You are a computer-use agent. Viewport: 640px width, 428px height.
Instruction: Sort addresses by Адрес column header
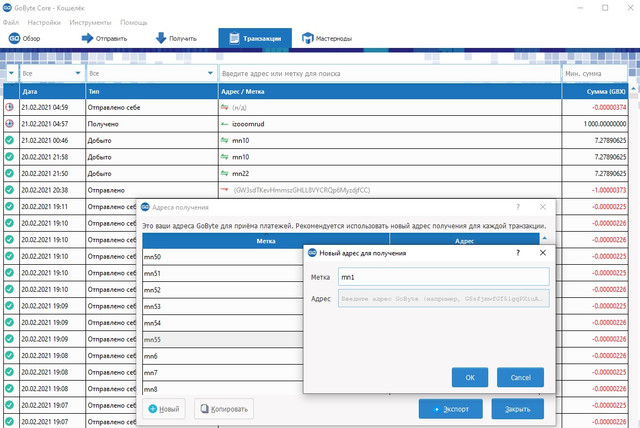coord(464,241)
